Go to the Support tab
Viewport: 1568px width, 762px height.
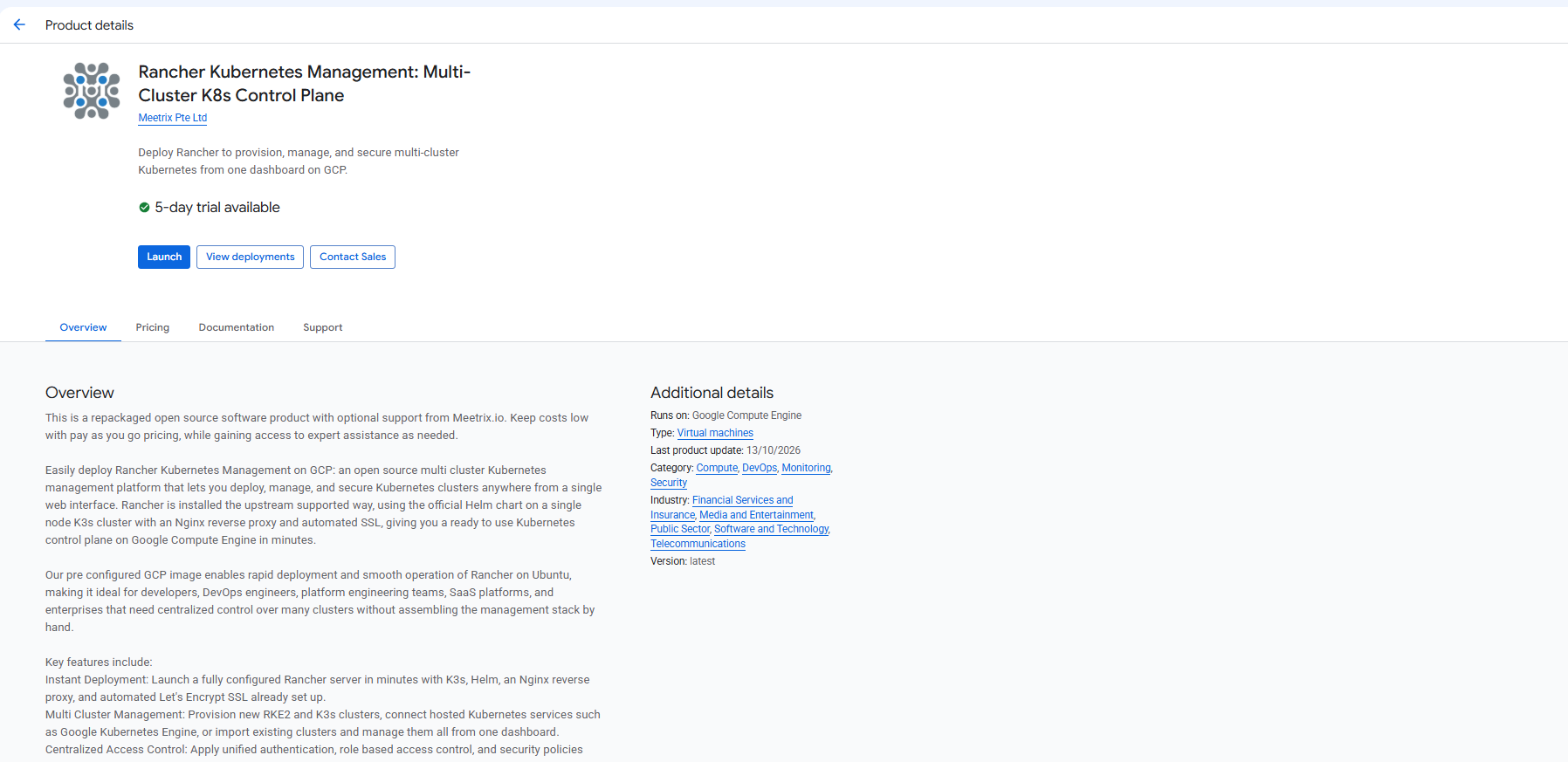pyautogui.click(x=323, y=327)
